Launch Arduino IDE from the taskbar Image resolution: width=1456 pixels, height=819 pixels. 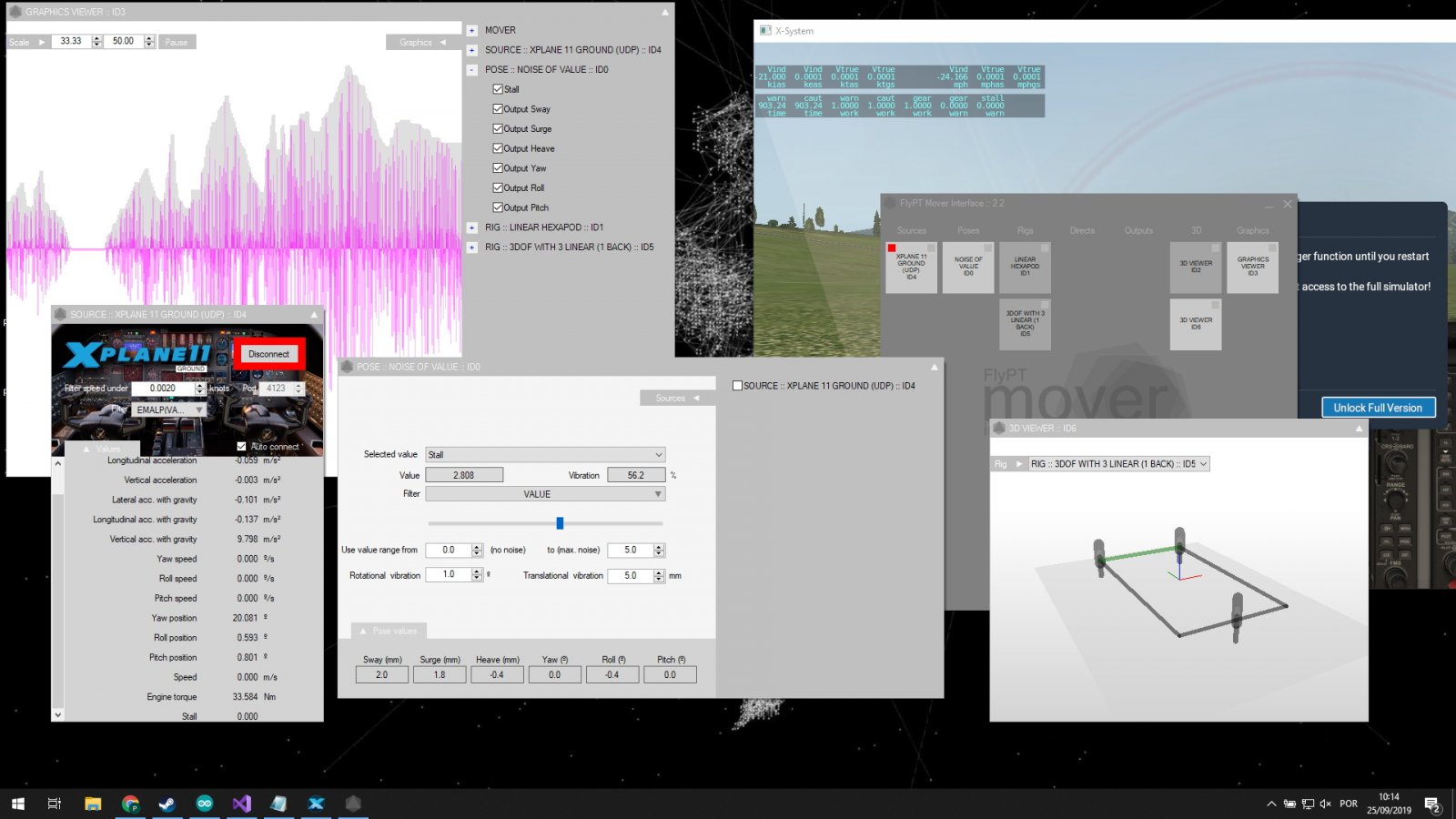click(205, 804)
